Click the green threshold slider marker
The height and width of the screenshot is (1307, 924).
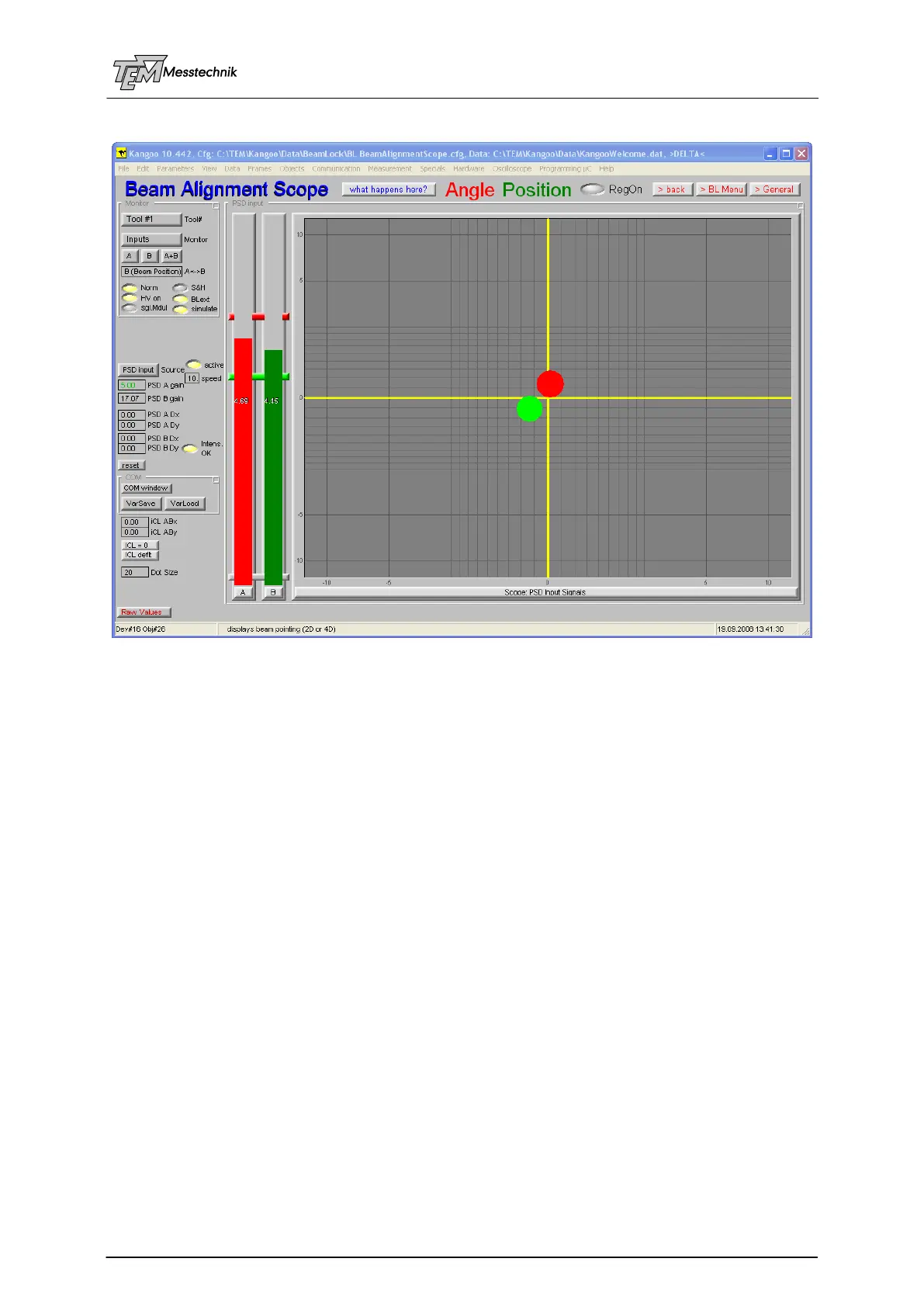[258, 376]
